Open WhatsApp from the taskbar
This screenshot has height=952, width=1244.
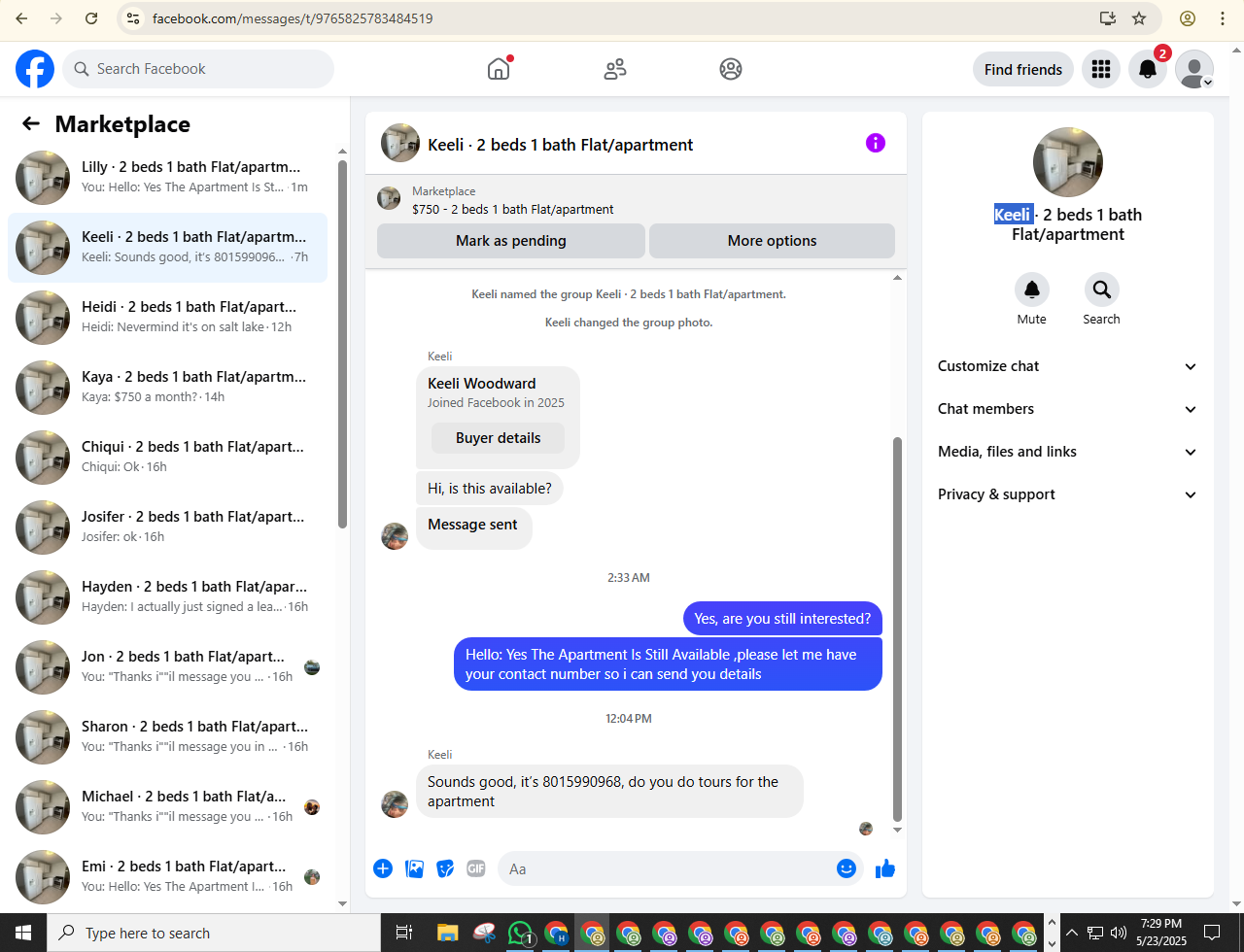(x=521, y=933)
